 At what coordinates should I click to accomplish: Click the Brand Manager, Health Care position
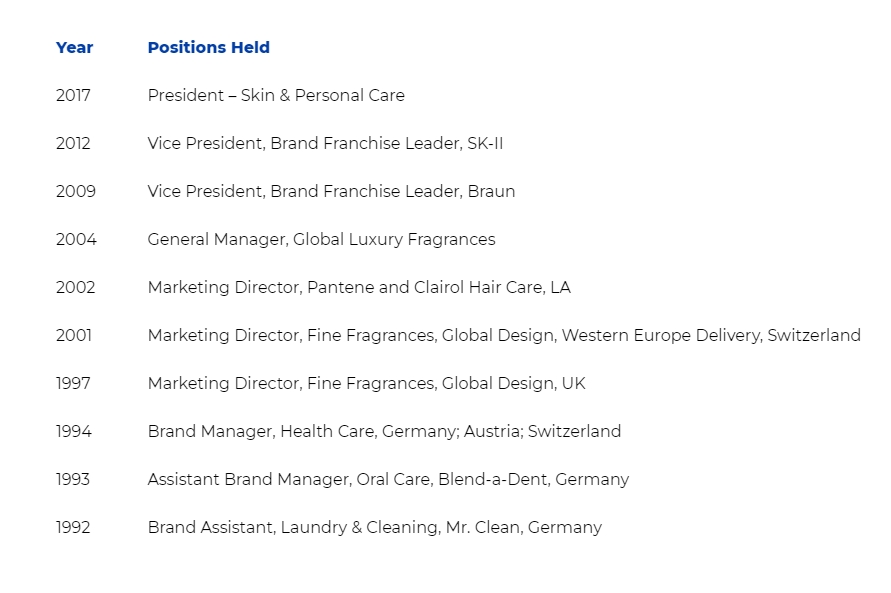coord(384,432)
